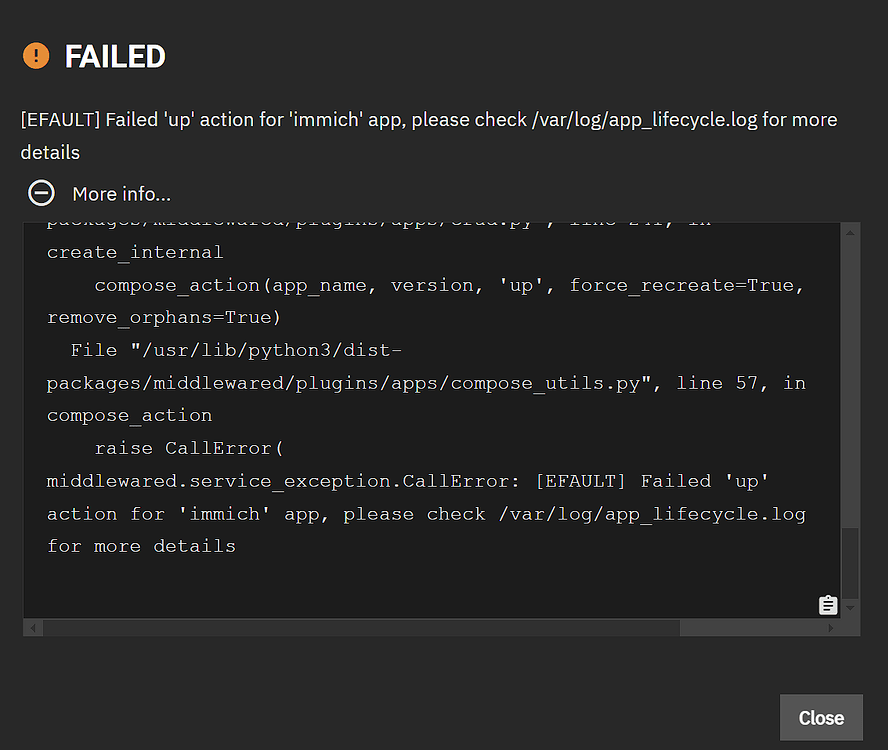Dismiss the dialog via Close
The height and width of the screenshot is (750, 888).
tap(821, 717)
